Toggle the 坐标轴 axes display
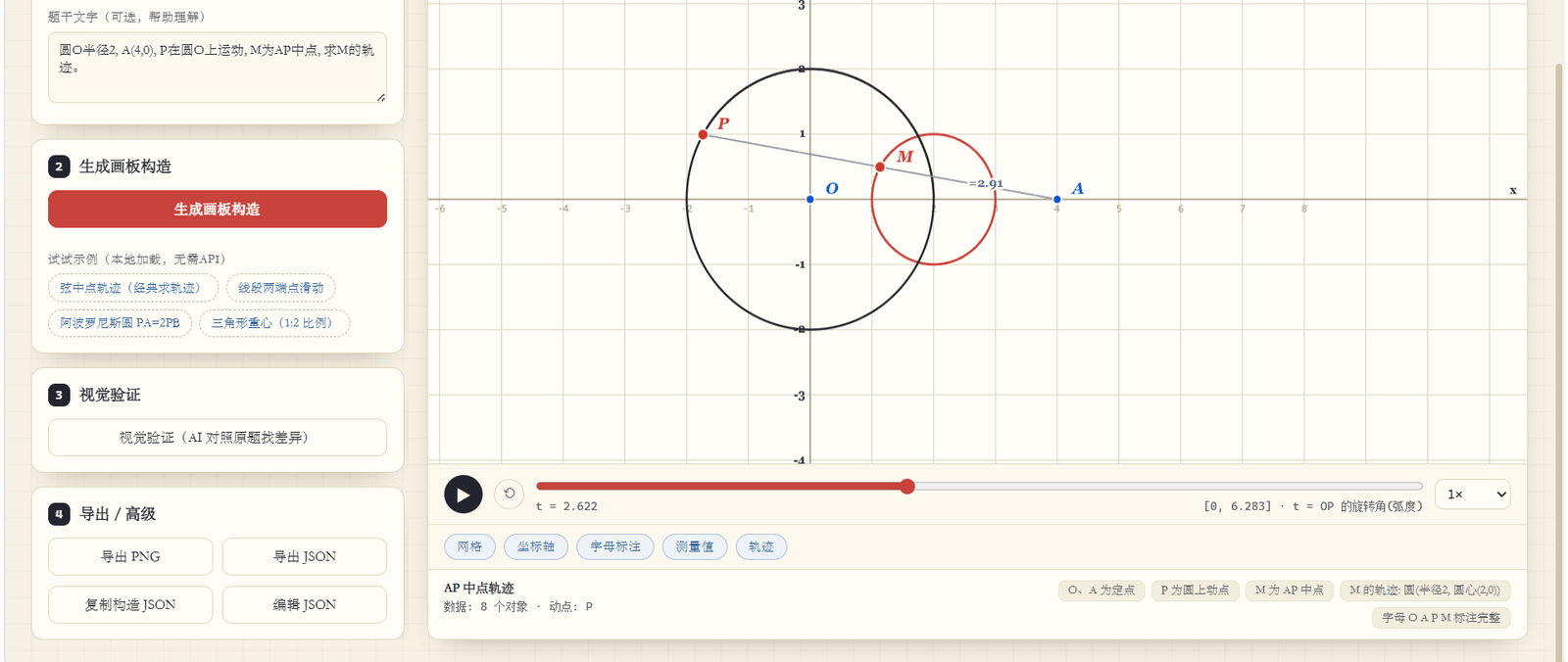Viewport: 1568px width, 662px height. [536, 546]
